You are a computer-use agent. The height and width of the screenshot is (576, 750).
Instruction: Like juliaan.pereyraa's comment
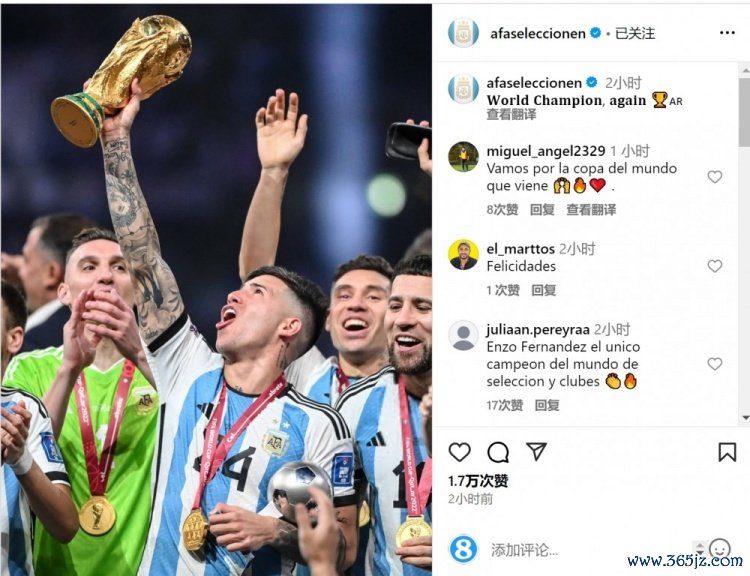coord(715,364)
